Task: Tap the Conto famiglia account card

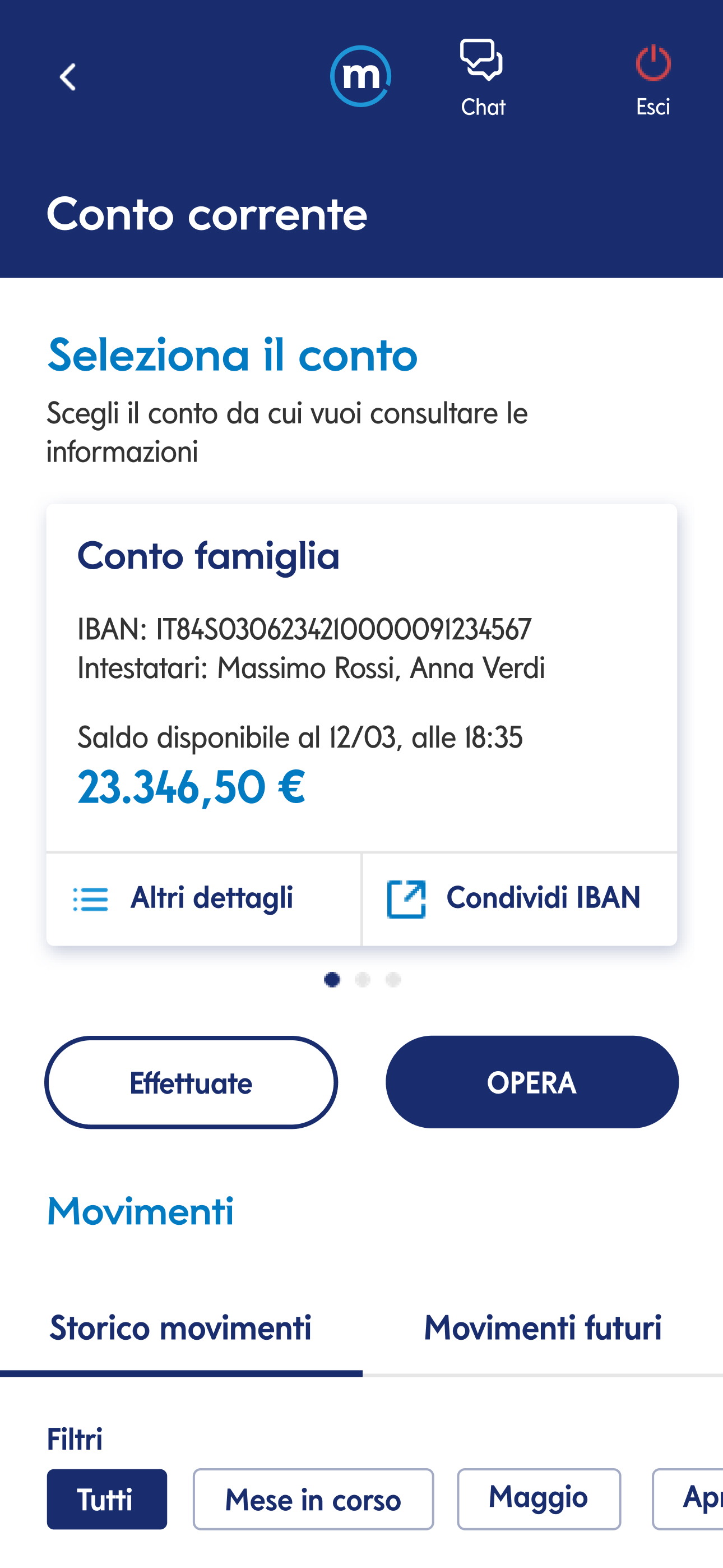Action: click(361, 677)
